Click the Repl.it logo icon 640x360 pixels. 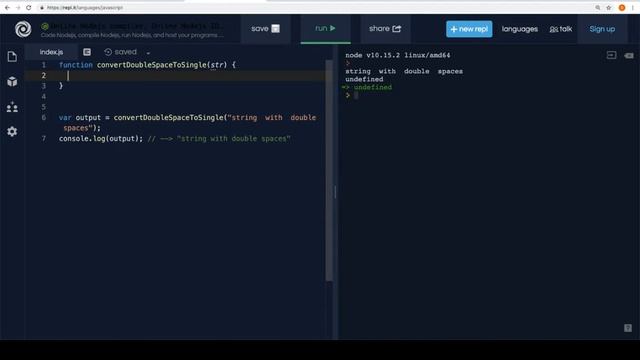(23, 29)
